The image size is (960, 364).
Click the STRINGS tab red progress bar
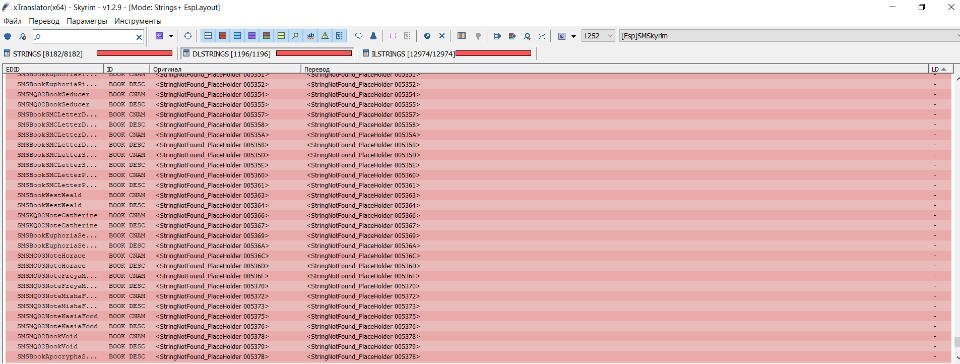[x=135, y=54]
